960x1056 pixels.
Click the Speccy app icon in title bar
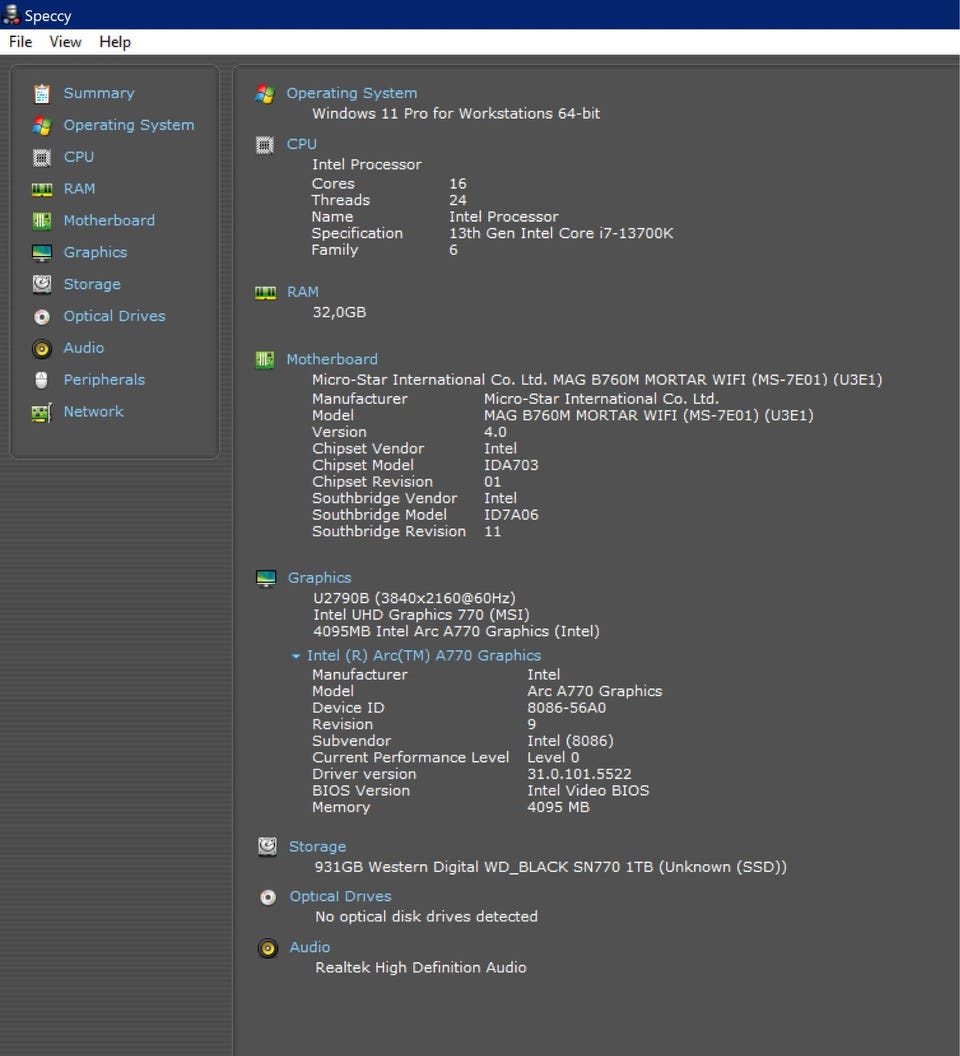(11, 15)
